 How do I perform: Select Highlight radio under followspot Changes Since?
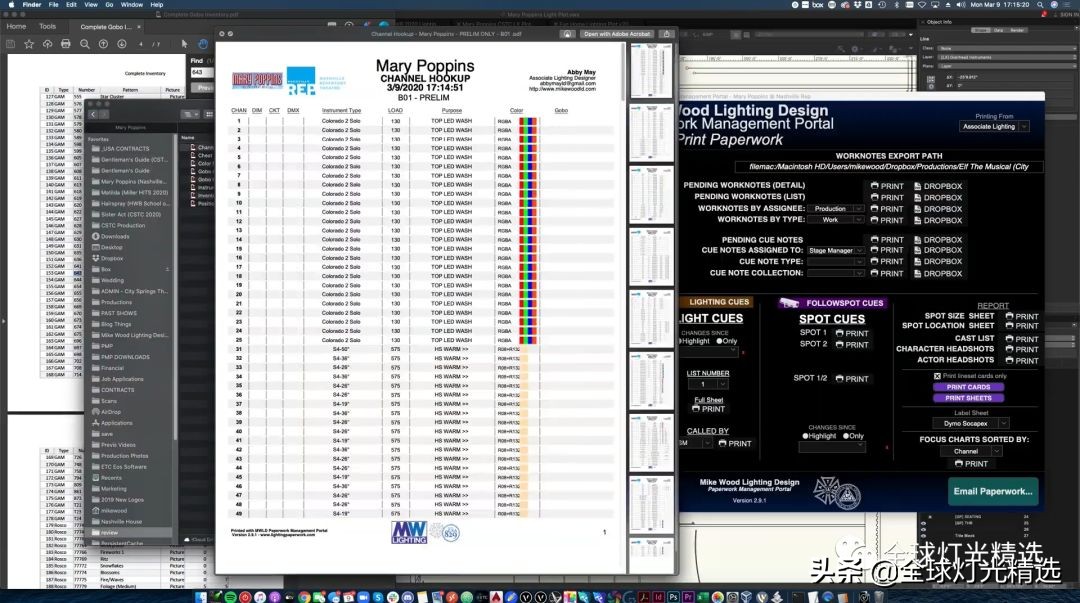pyautogui.click(x=804, y=436)
